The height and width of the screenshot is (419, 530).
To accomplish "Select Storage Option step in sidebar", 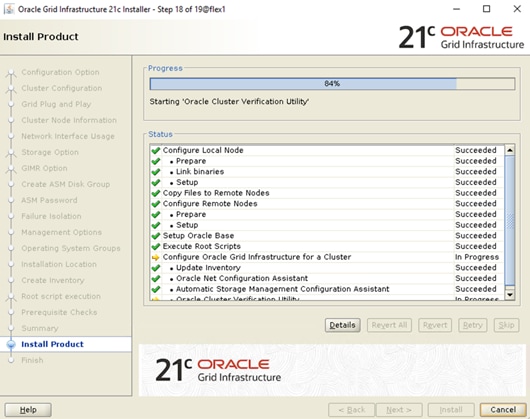I will click(x=50, y=152).
